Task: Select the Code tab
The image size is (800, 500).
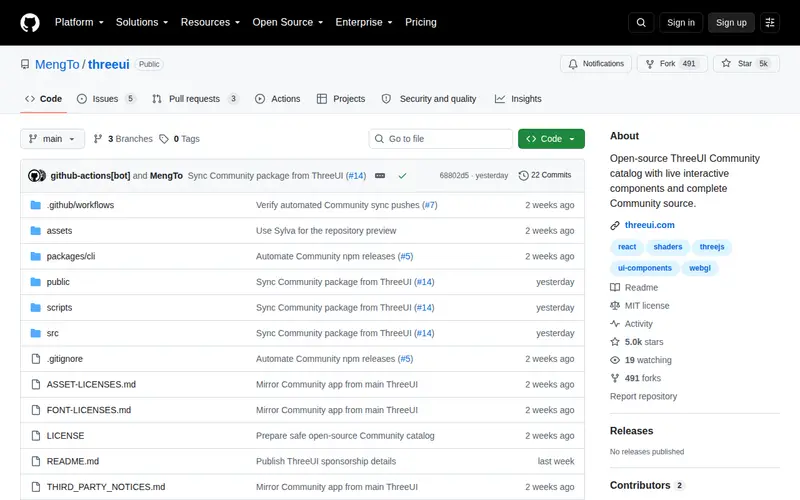Action: click(43, 99)
